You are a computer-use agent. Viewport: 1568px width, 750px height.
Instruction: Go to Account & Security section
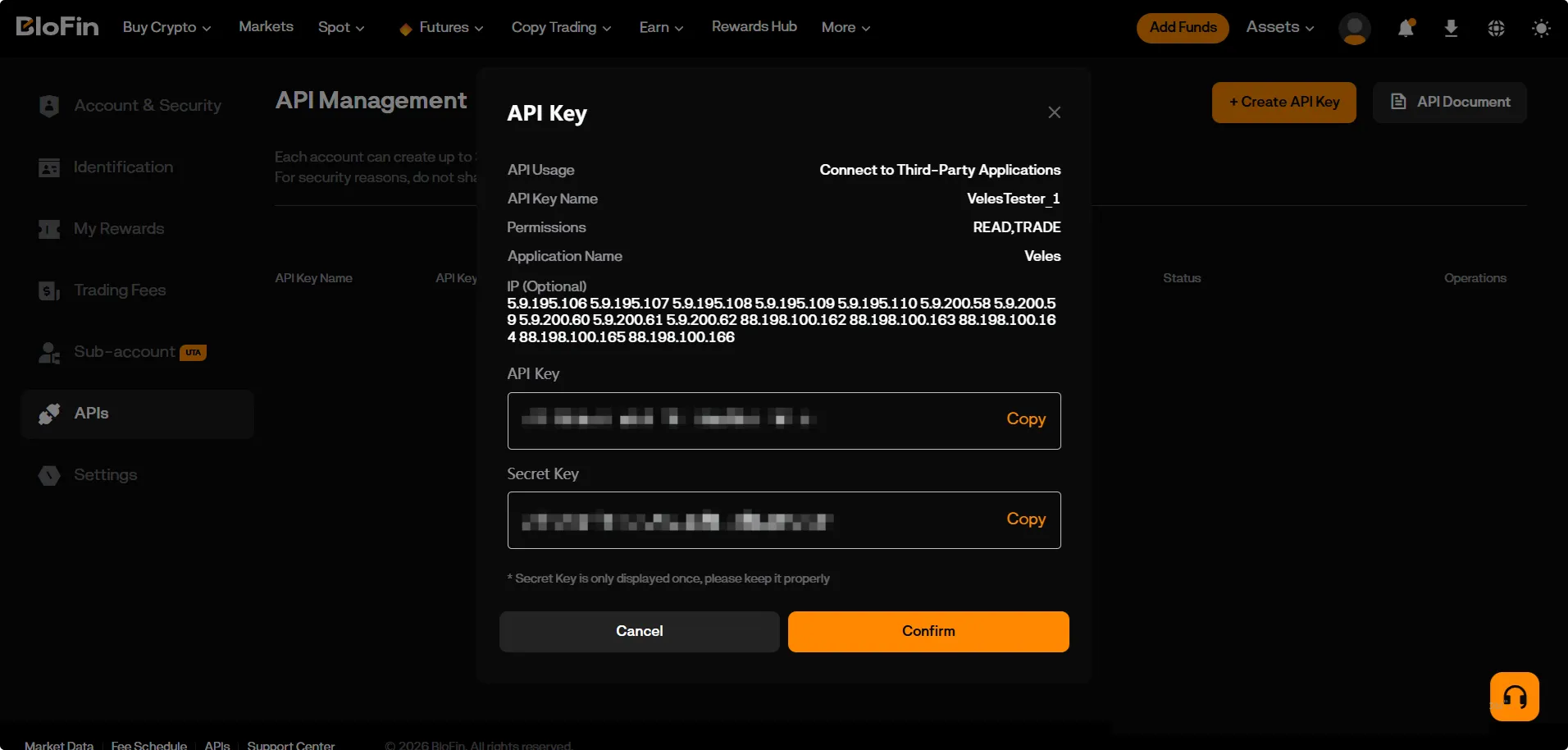(x=148, y=105)
